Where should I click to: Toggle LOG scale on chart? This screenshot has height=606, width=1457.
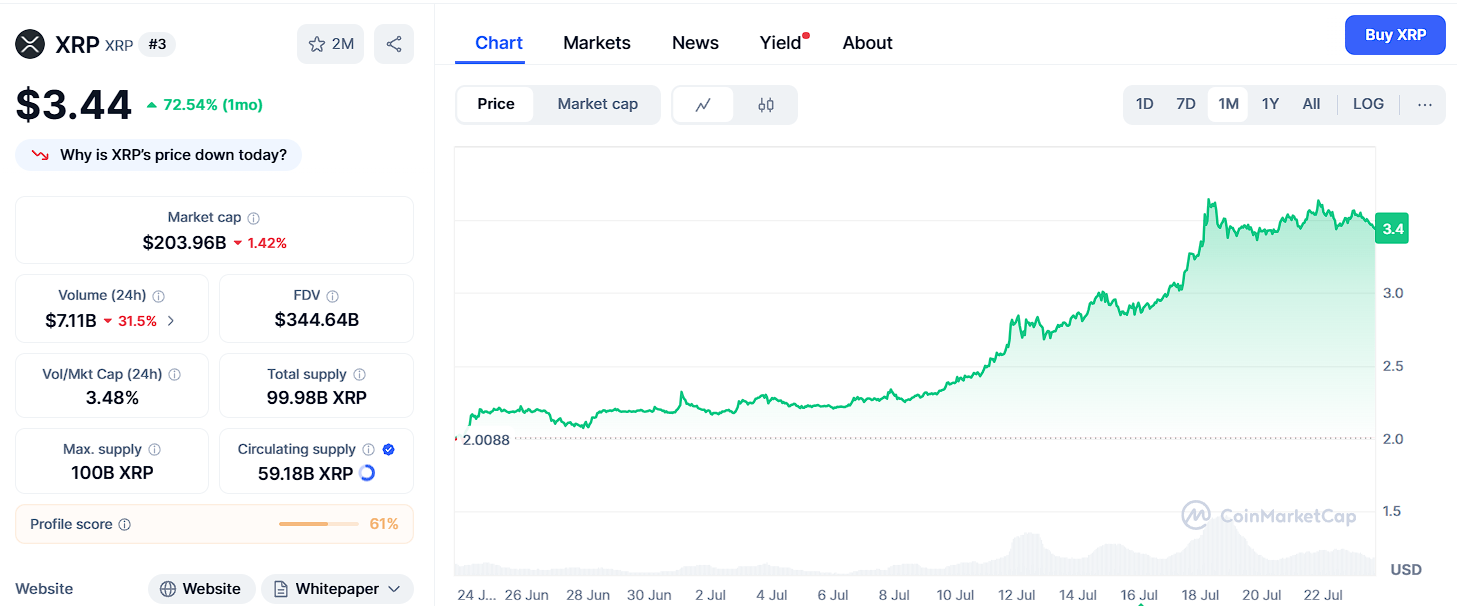(x=1368, y=104)
